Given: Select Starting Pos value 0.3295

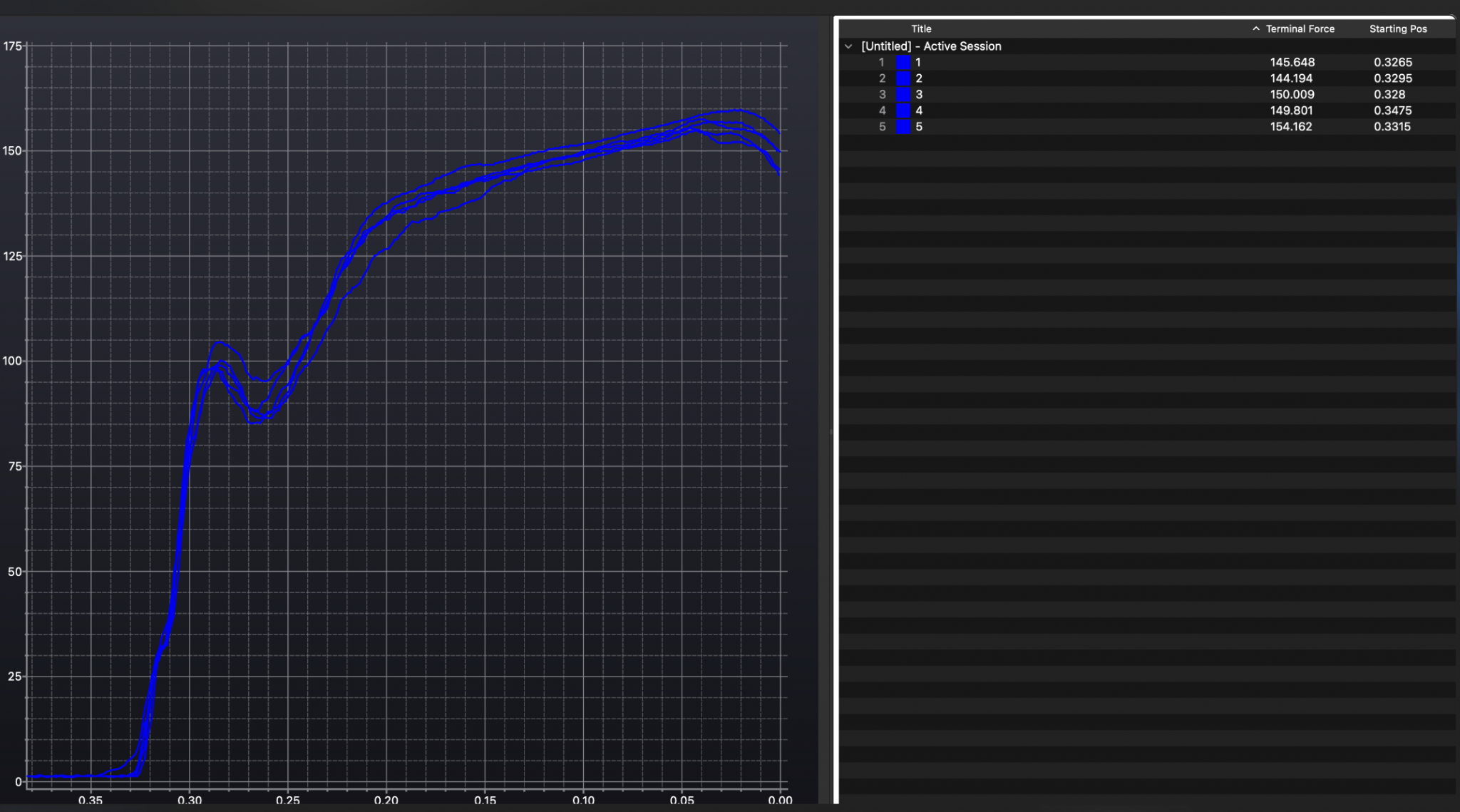Looking at the screenshot, I should click(1393, 78).
